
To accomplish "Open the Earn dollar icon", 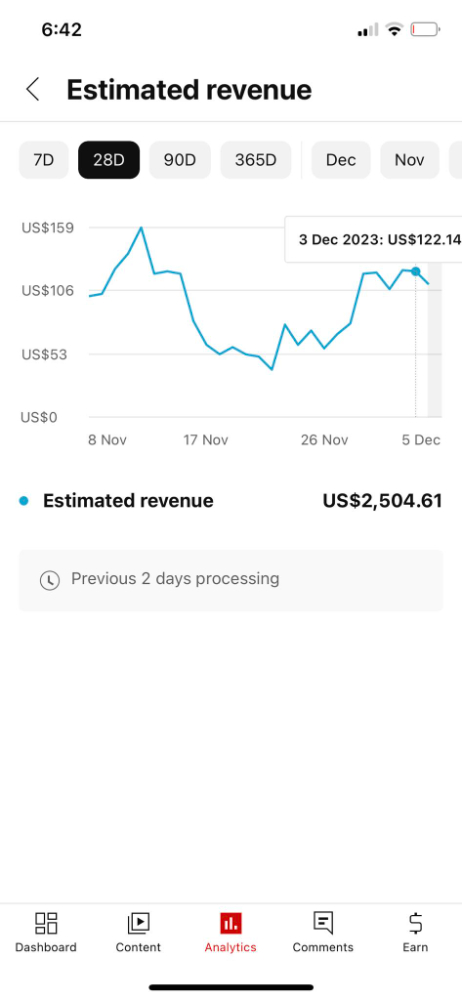I will (x=415, y=923).
